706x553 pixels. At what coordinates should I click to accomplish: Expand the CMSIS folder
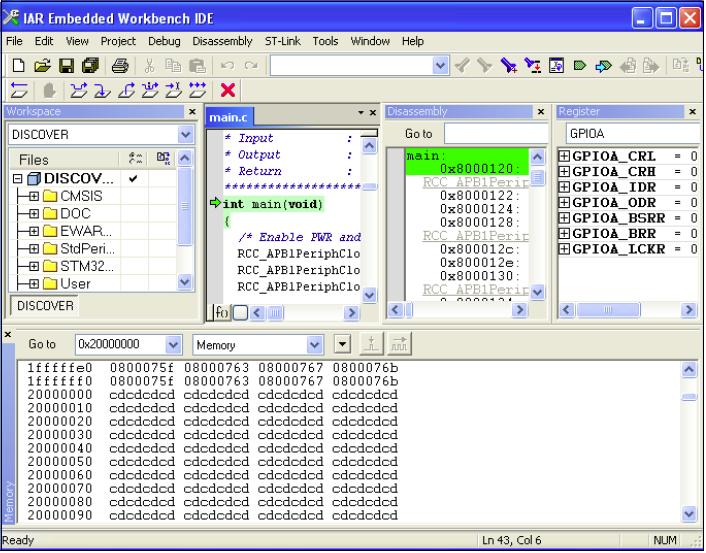pos(34,196)
